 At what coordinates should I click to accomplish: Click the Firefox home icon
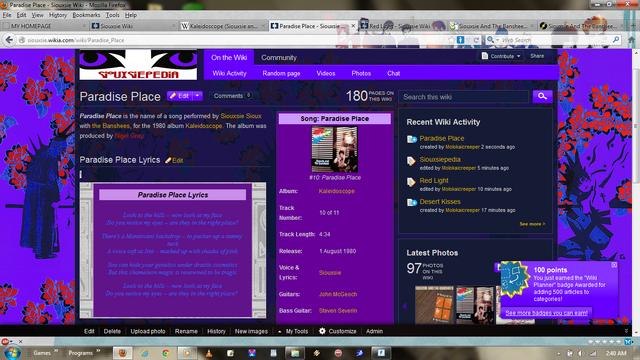[x=631, y=40]
